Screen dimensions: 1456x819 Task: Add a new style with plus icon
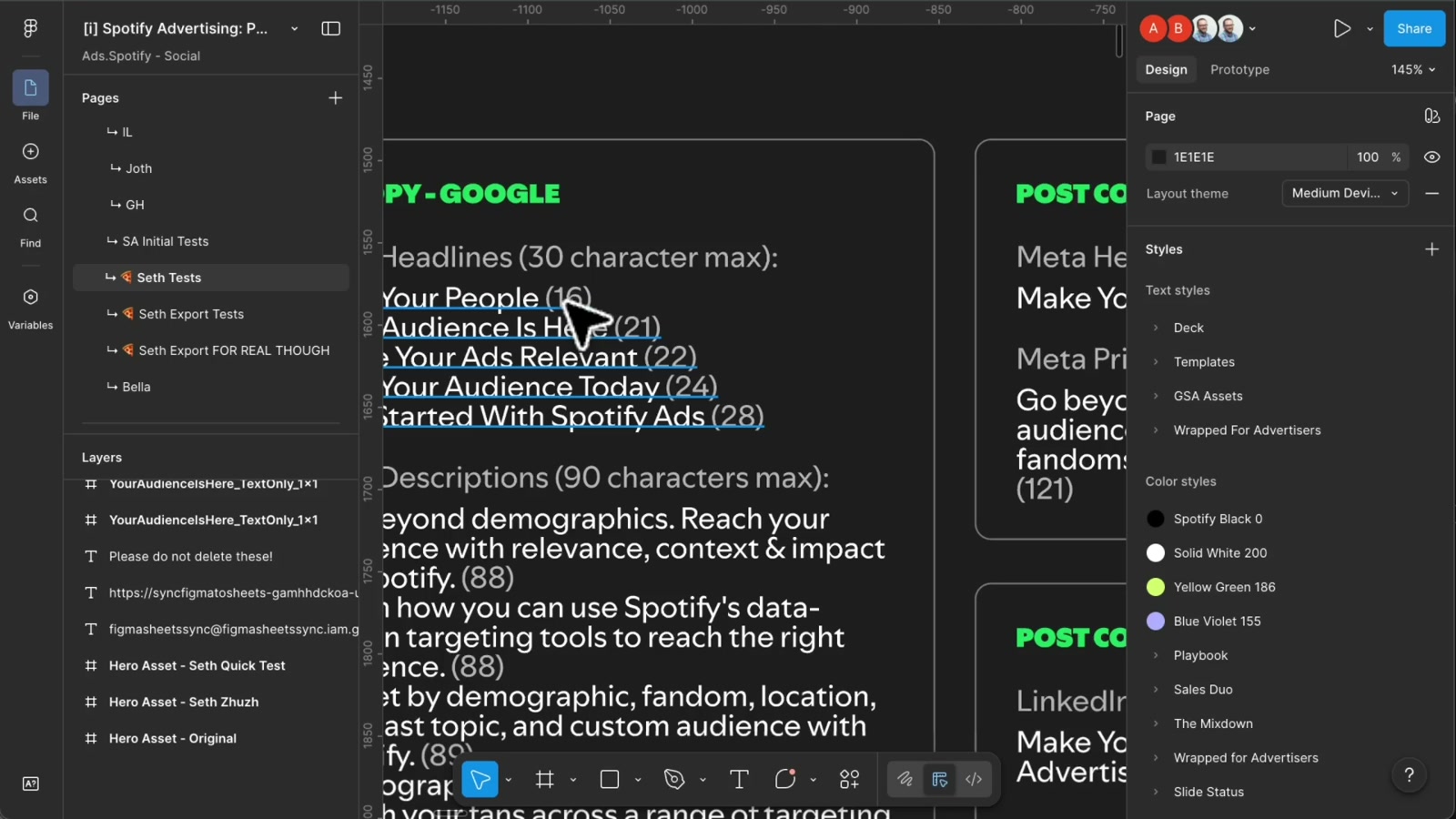click(1431, 248)
